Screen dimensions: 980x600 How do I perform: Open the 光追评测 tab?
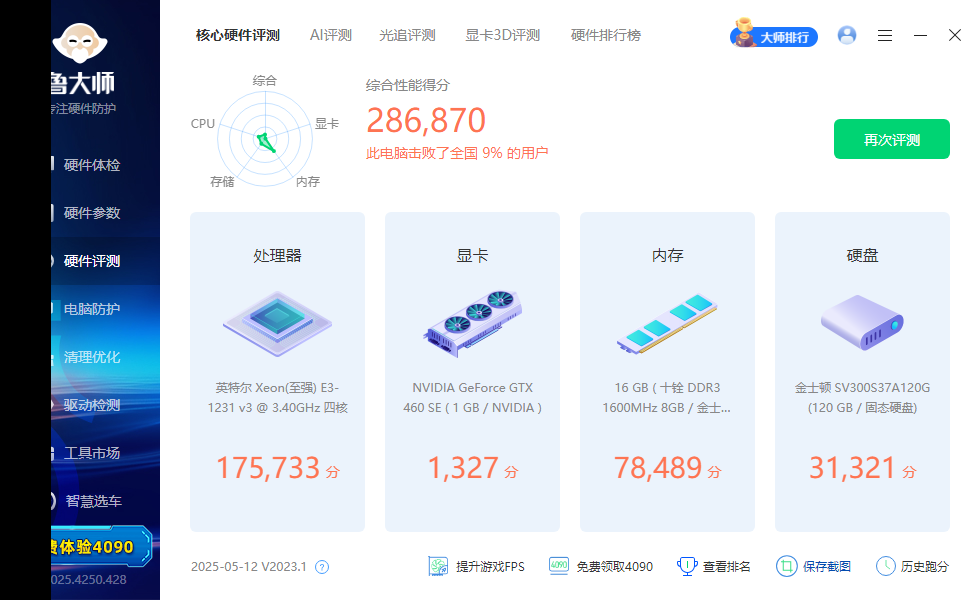(407, 35)
